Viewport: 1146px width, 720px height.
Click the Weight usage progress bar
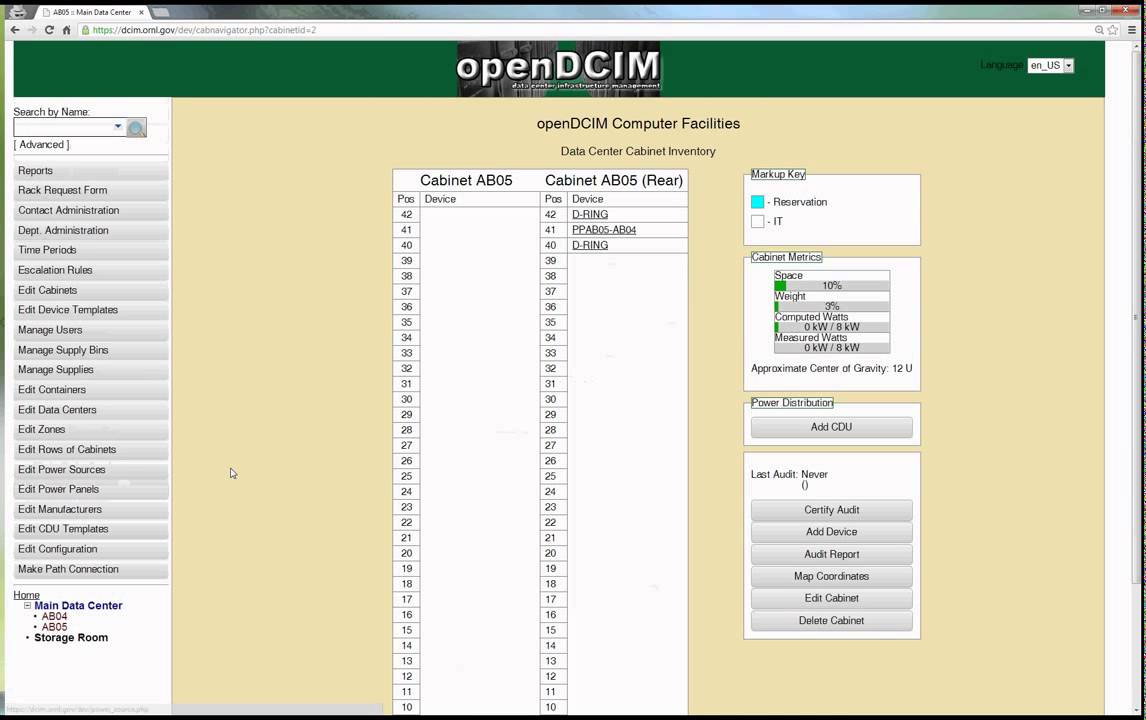pyautogui.click(x=832, y=306)
